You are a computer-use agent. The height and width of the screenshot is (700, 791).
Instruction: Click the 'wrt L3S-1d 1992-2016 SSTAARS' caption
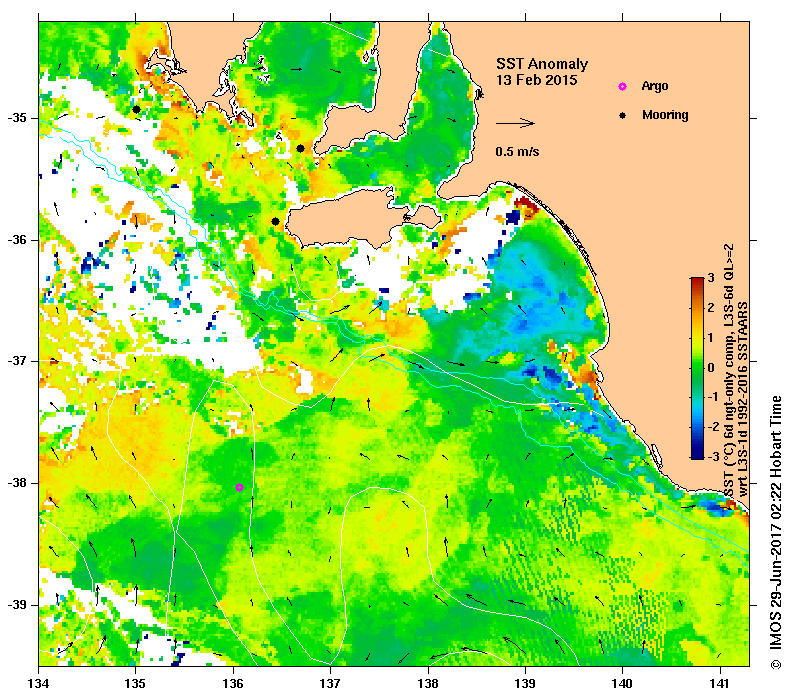coord(743,398)
